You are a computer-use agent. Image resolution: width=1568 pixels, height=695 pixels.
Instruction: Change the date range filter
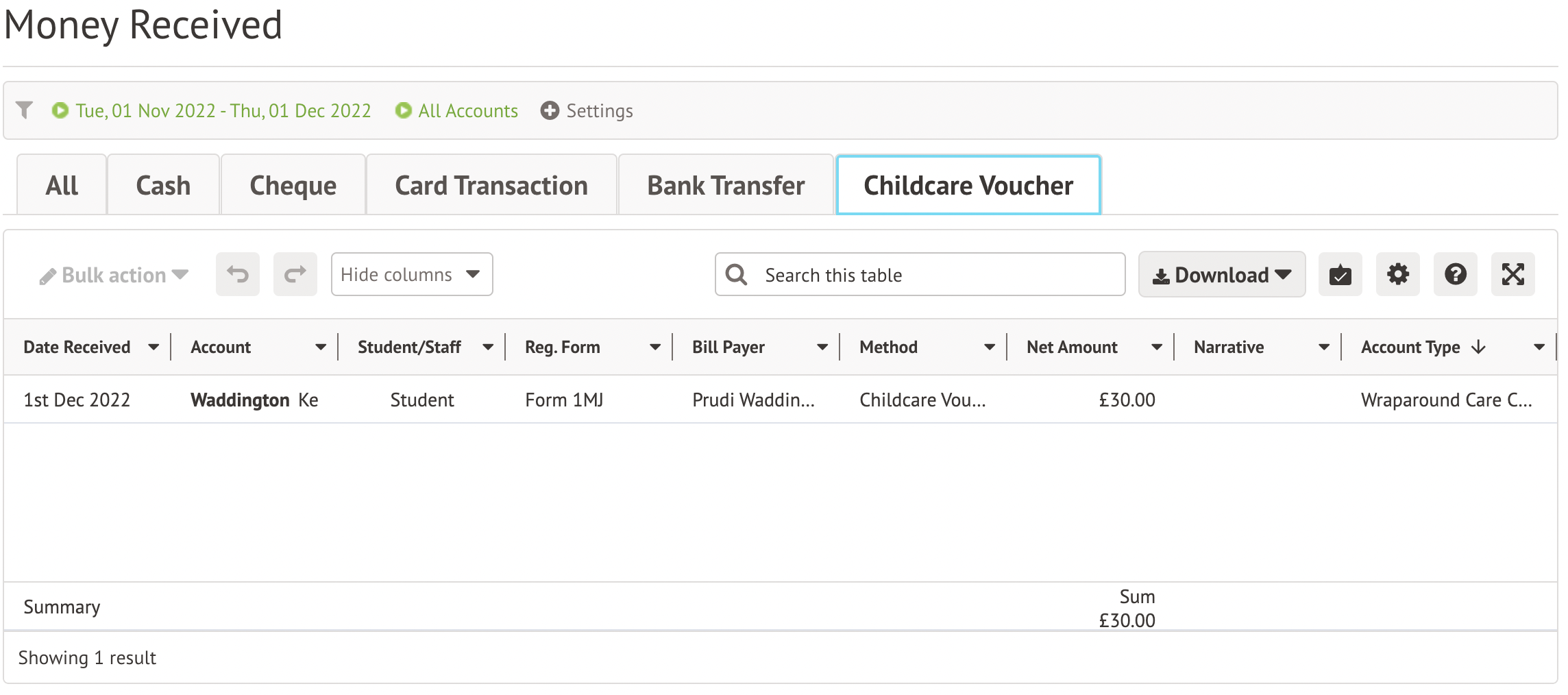click(x=223, y=110)
